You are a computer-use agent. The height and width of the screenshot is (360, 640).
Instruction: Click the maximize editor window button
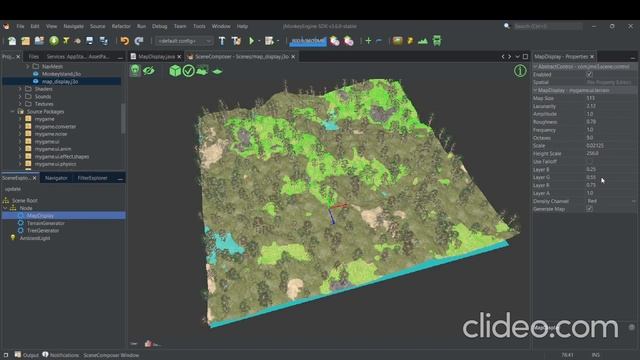[525, 57]
